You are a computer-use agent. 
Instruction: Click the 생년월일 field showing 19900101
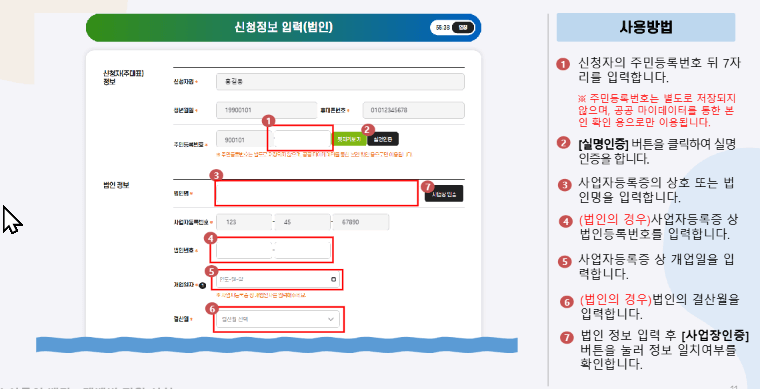click(x=266, y=110)
